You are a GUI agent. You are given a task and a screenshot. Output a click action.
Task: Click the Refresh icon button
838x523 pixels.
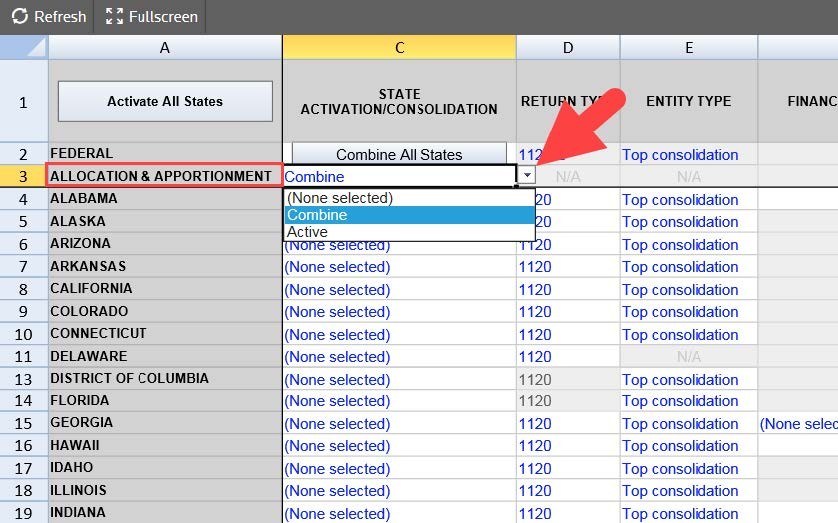(x=48, y=17)
